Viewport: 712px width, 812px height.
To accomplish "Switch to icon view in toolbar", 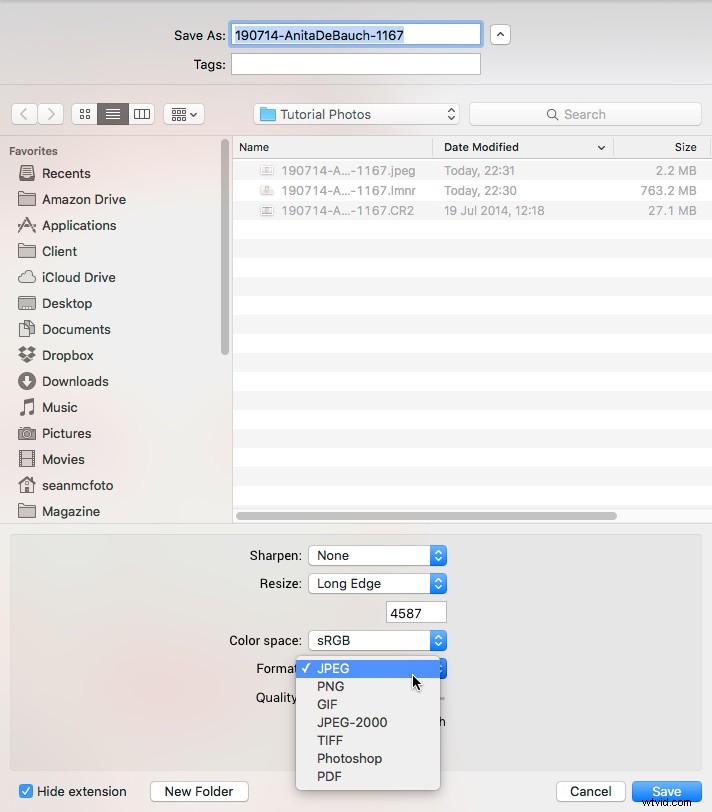I will tap(84, 114).
